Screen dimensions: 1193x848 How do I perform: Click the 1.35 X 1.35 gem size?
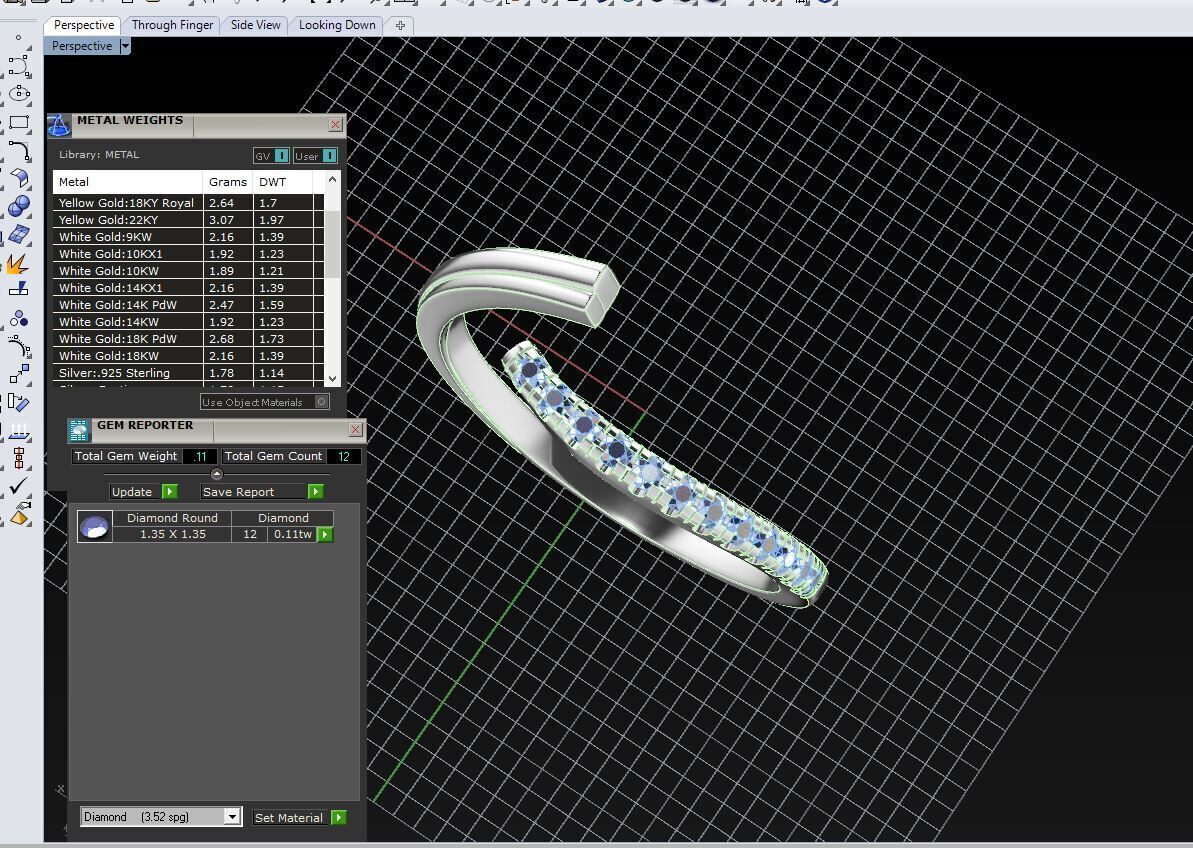[173, 534]
